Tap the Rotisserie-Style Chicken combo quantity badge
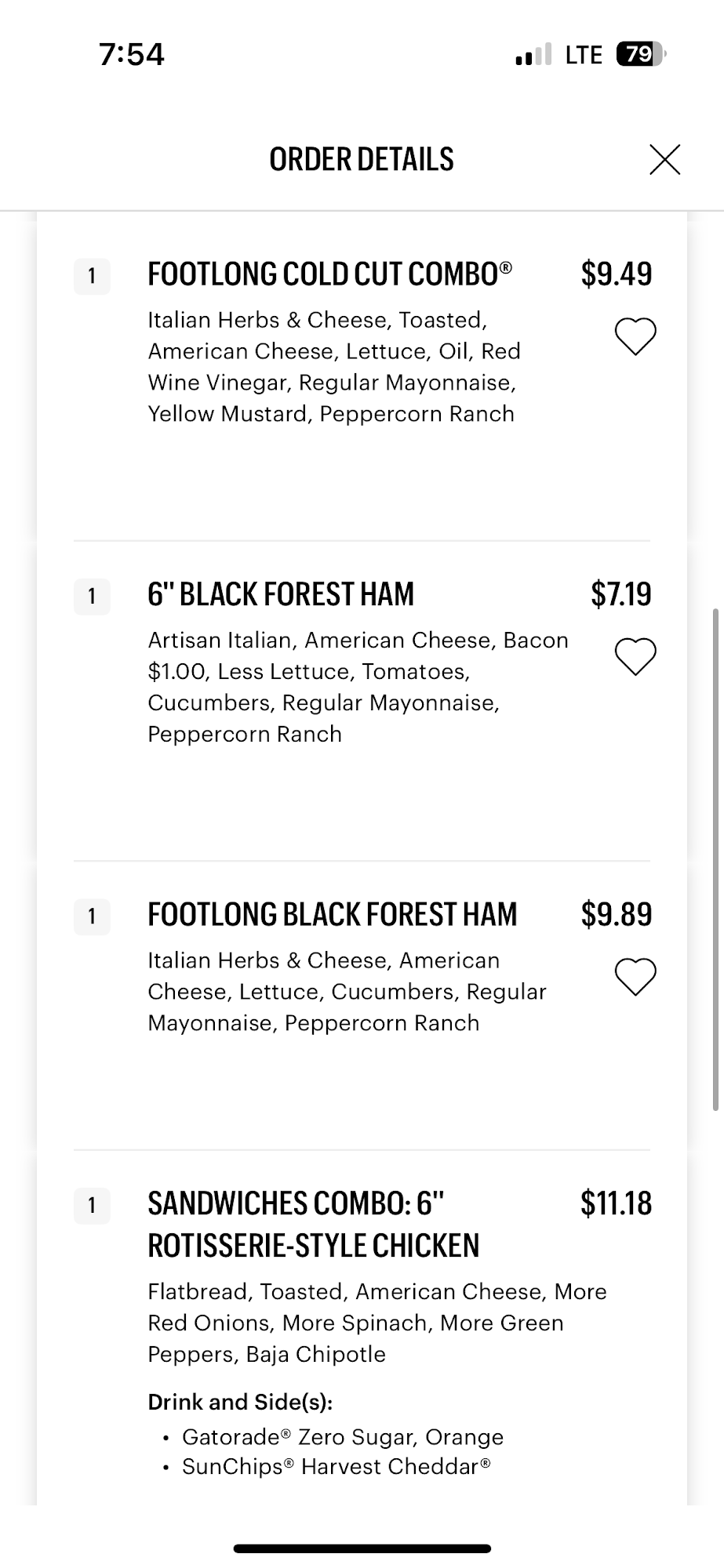Screen dimensions: 724x1568 92,1205
